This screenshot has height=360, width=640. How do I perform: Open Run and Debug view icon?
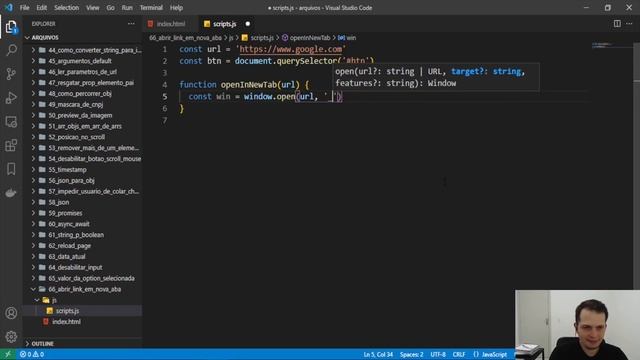click(11, 98)
